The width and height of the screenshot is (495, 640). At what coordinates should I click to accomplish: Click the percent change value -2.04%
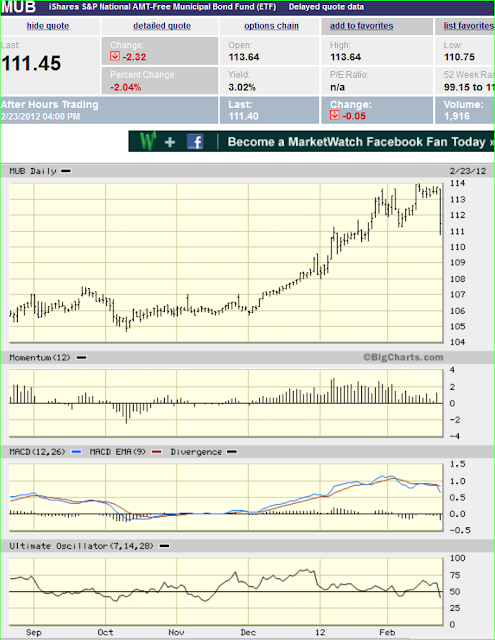click(x=126, y=87)
